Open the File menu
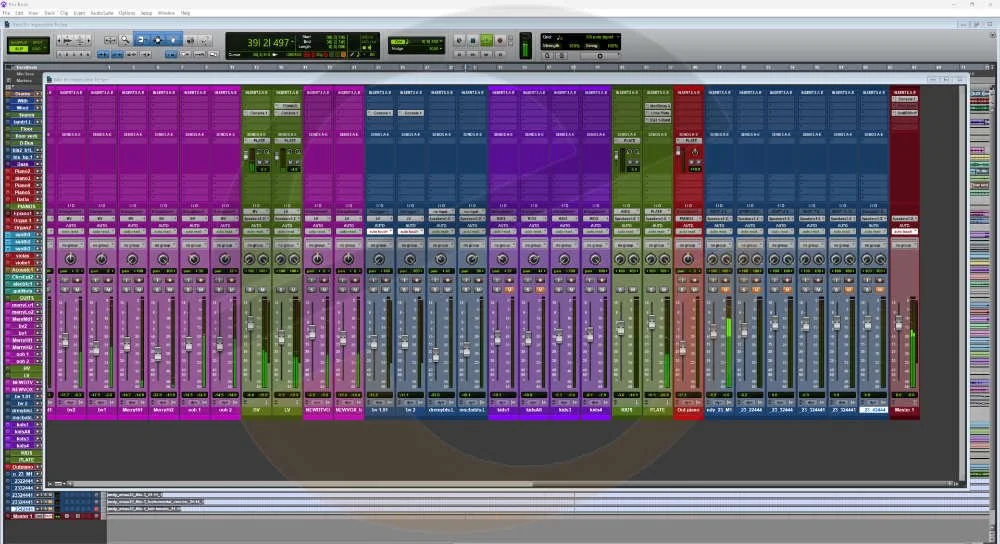 tap(6, 13)
